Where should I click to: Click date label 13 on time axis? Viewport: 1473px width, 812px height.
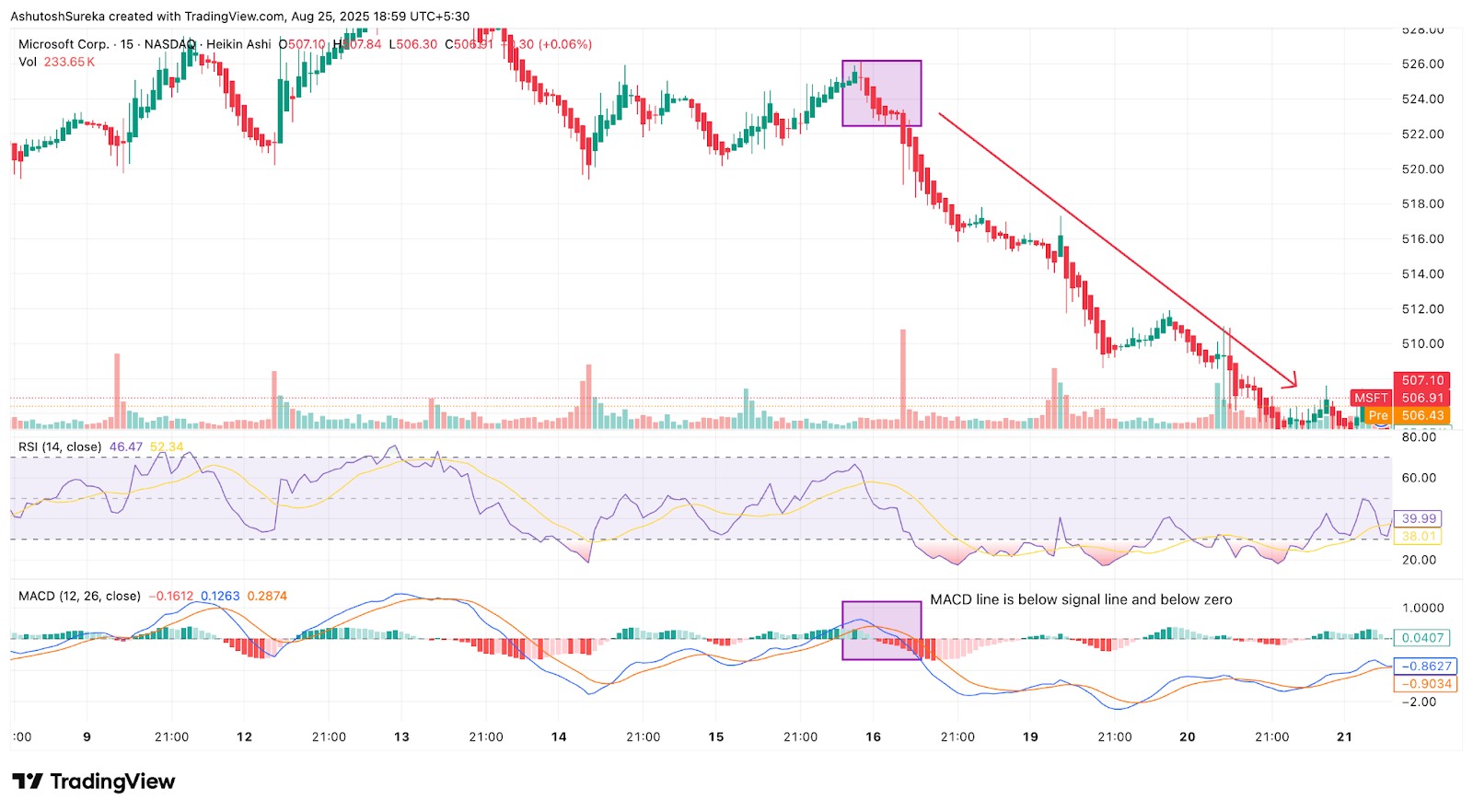(401, 737)
